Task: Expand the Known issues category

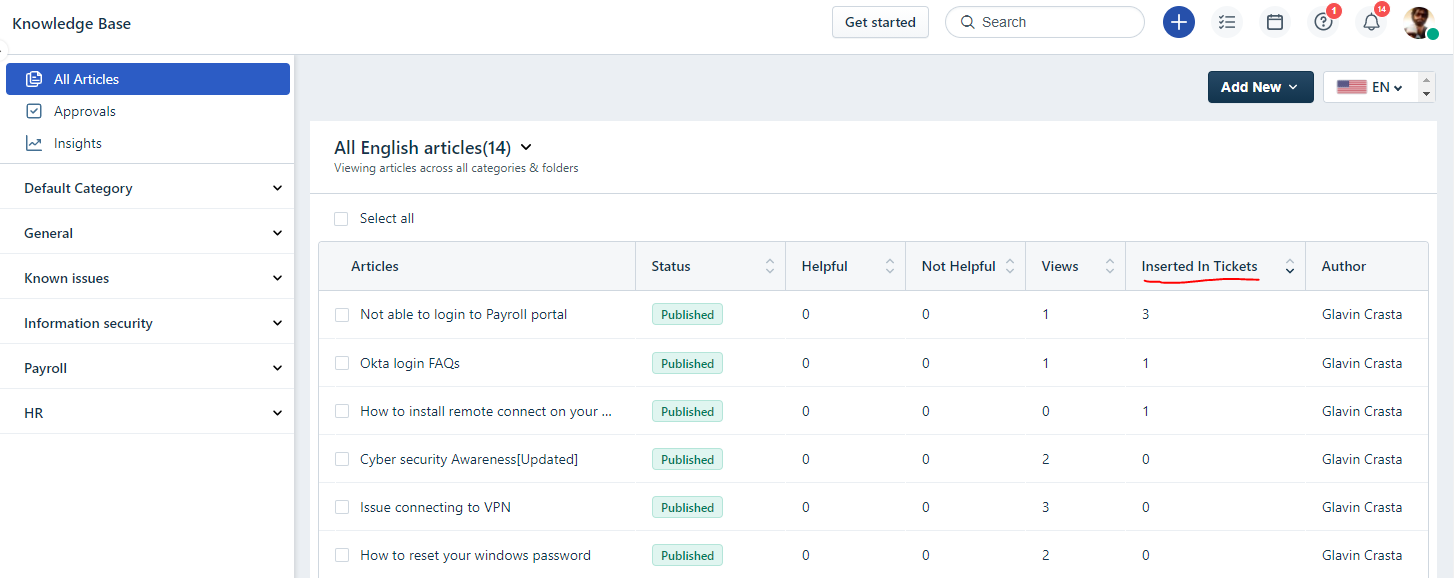Action: point(147,278)
